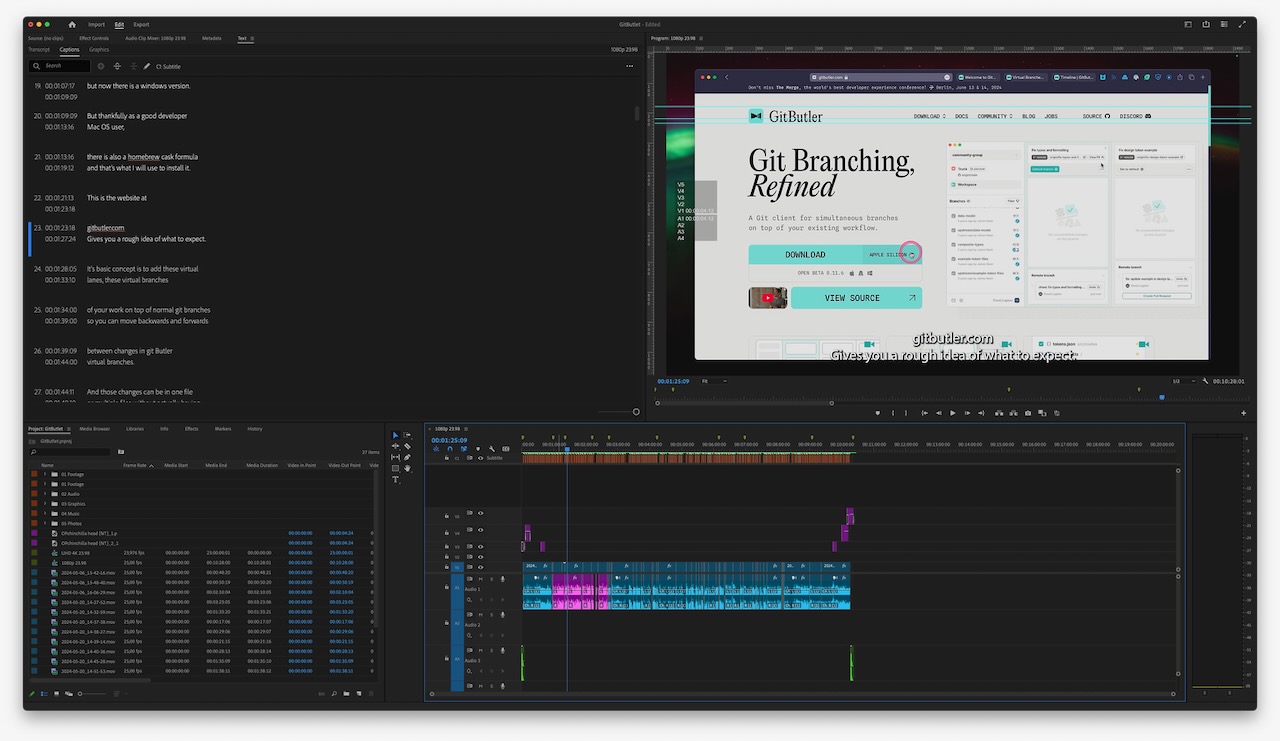Image resolution: width=1280 pixels, height=741 pixels.
Task: Grab the Hand tool for timeline panning
Action: coord(407,468)
